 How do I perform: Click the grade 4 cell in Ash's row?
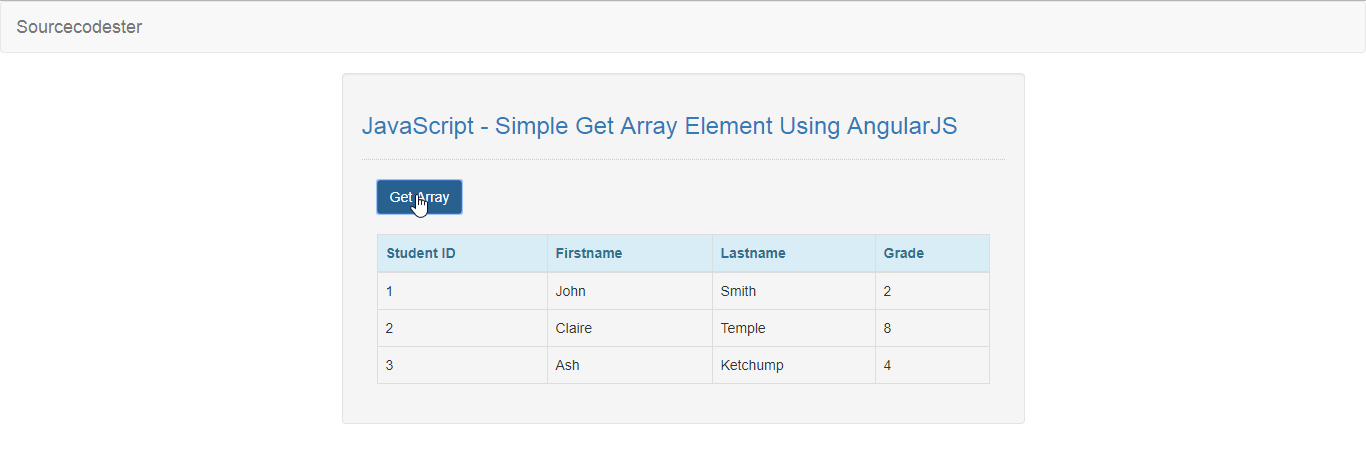(x=932, y=365)
